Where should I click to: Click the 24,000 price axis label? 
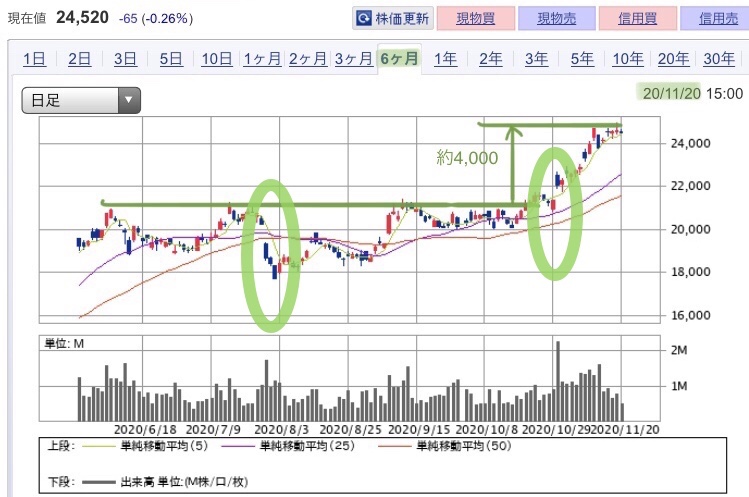(690, 143)
